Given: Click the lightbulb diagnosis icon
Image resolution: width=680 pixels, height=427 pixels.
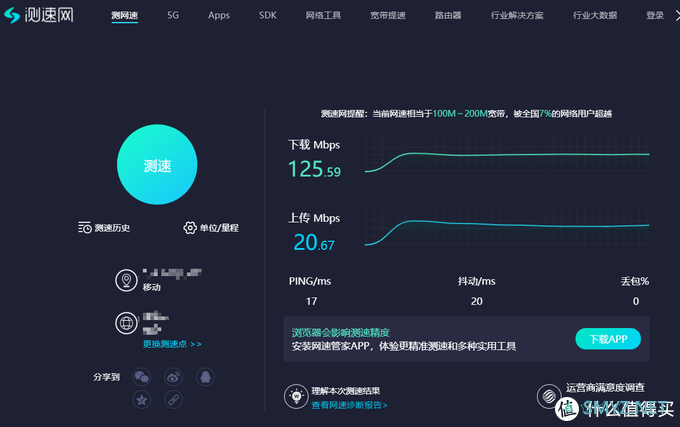Looking at the screenshot, I should [296, 397].
